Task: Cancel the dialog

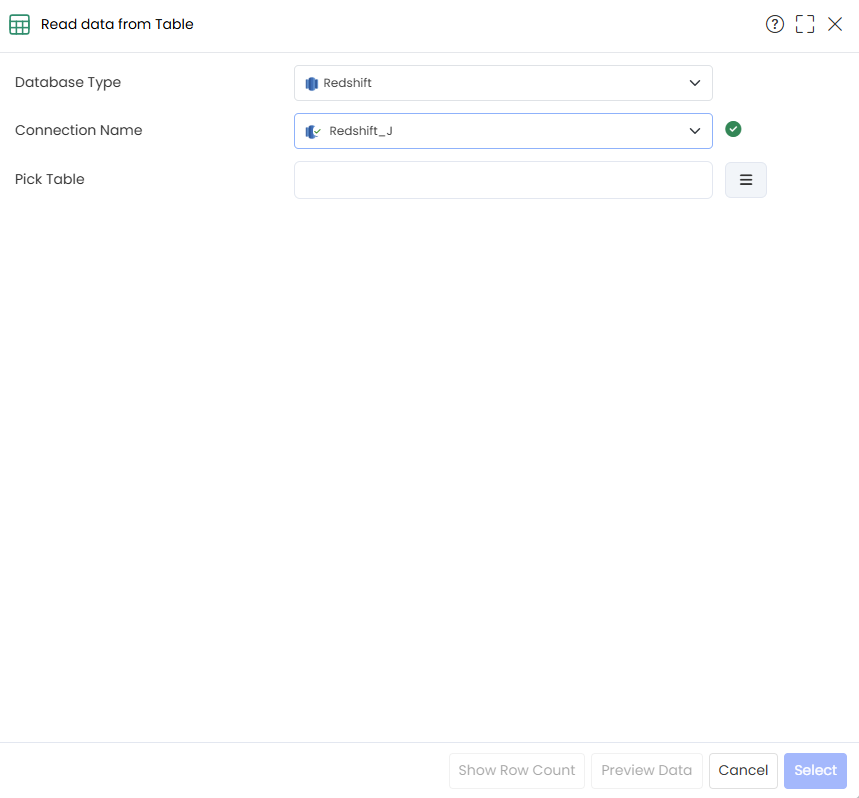Action: [743, 771]
